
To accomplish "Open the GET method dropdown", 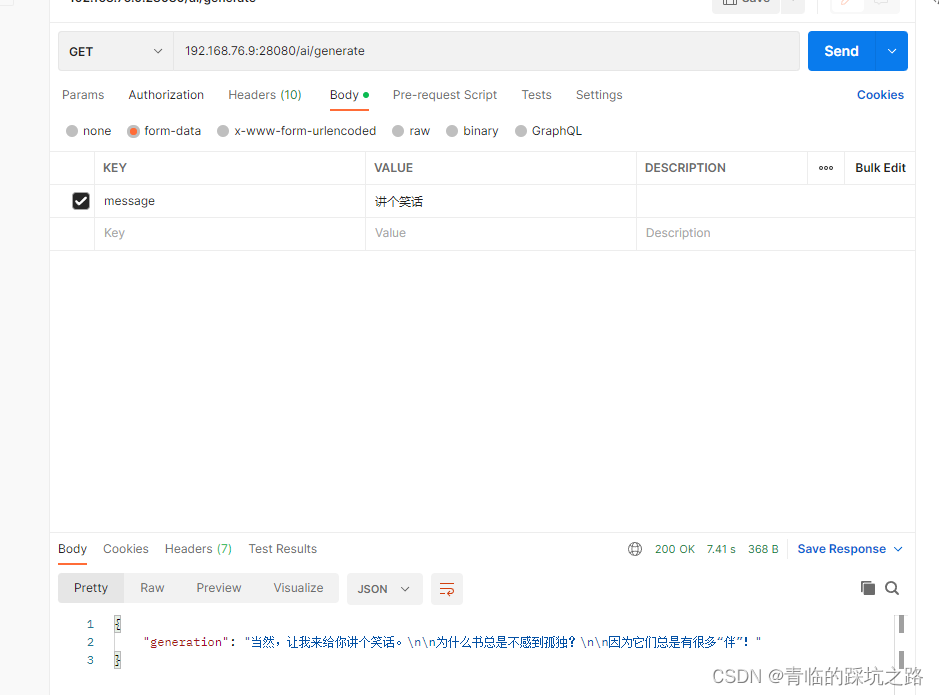I will (113, 50).
